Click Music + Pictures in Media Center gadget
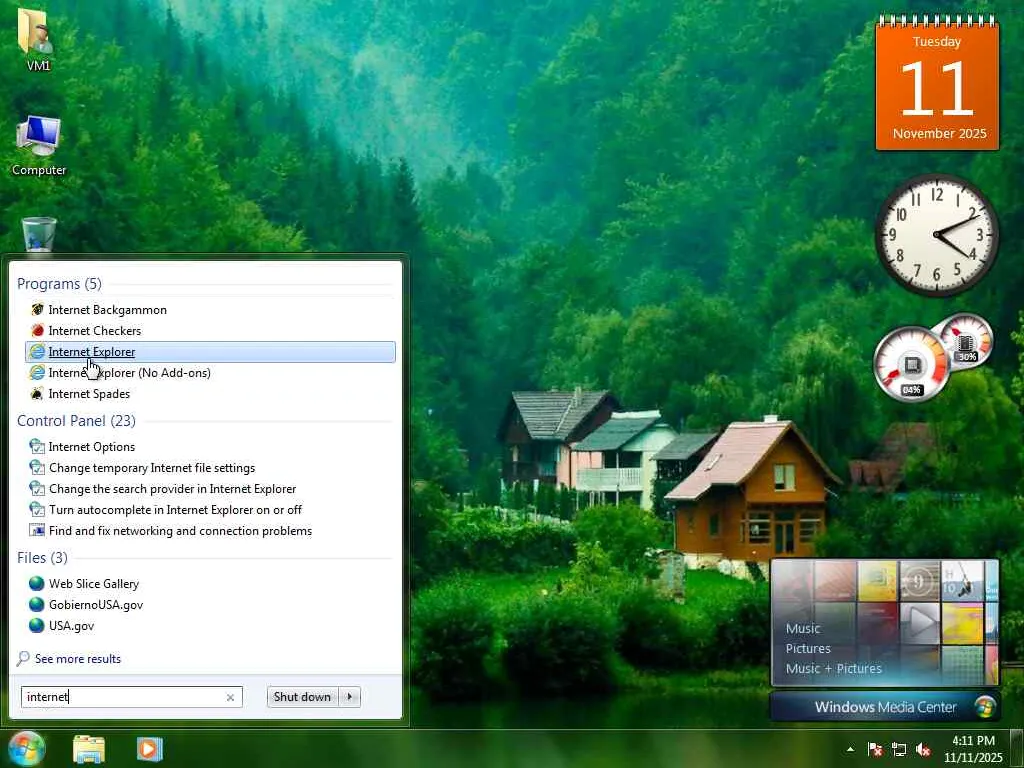This screenshot has width=1024, height=768. coord(833,669)
